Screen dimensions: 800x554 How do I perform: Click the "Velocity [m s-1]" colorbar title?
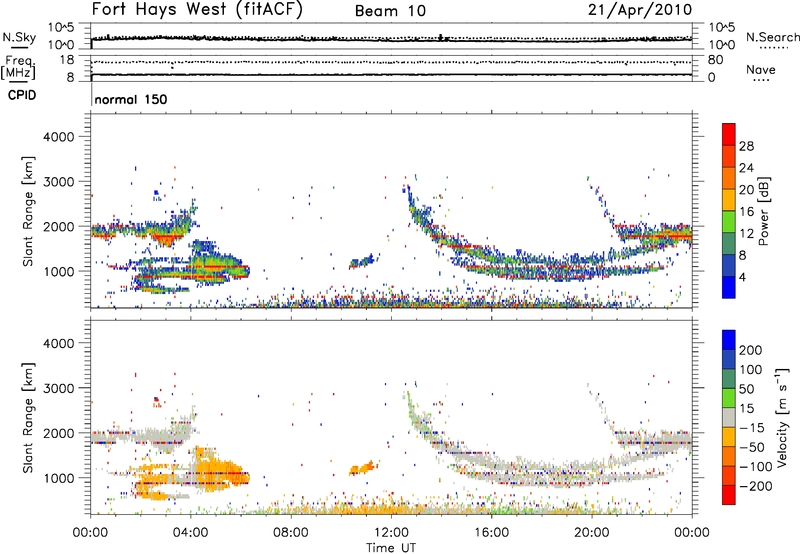click(782, 417)
